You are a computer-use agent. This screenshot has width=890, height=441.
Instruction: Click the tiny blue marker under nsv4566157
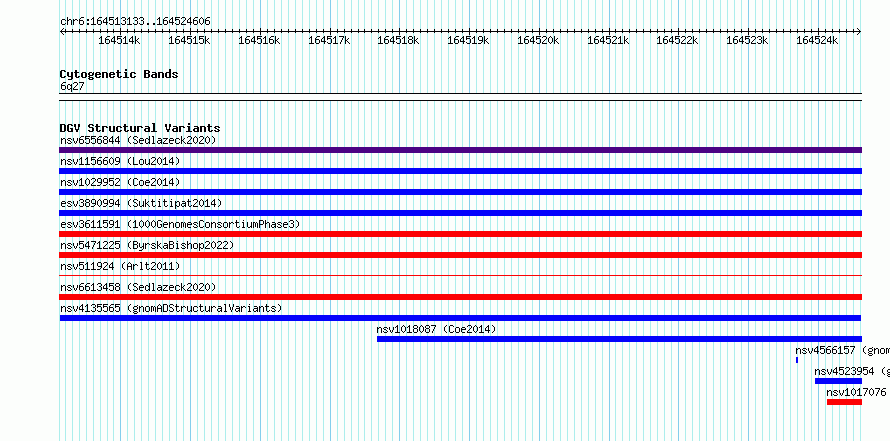click(797, 360)
